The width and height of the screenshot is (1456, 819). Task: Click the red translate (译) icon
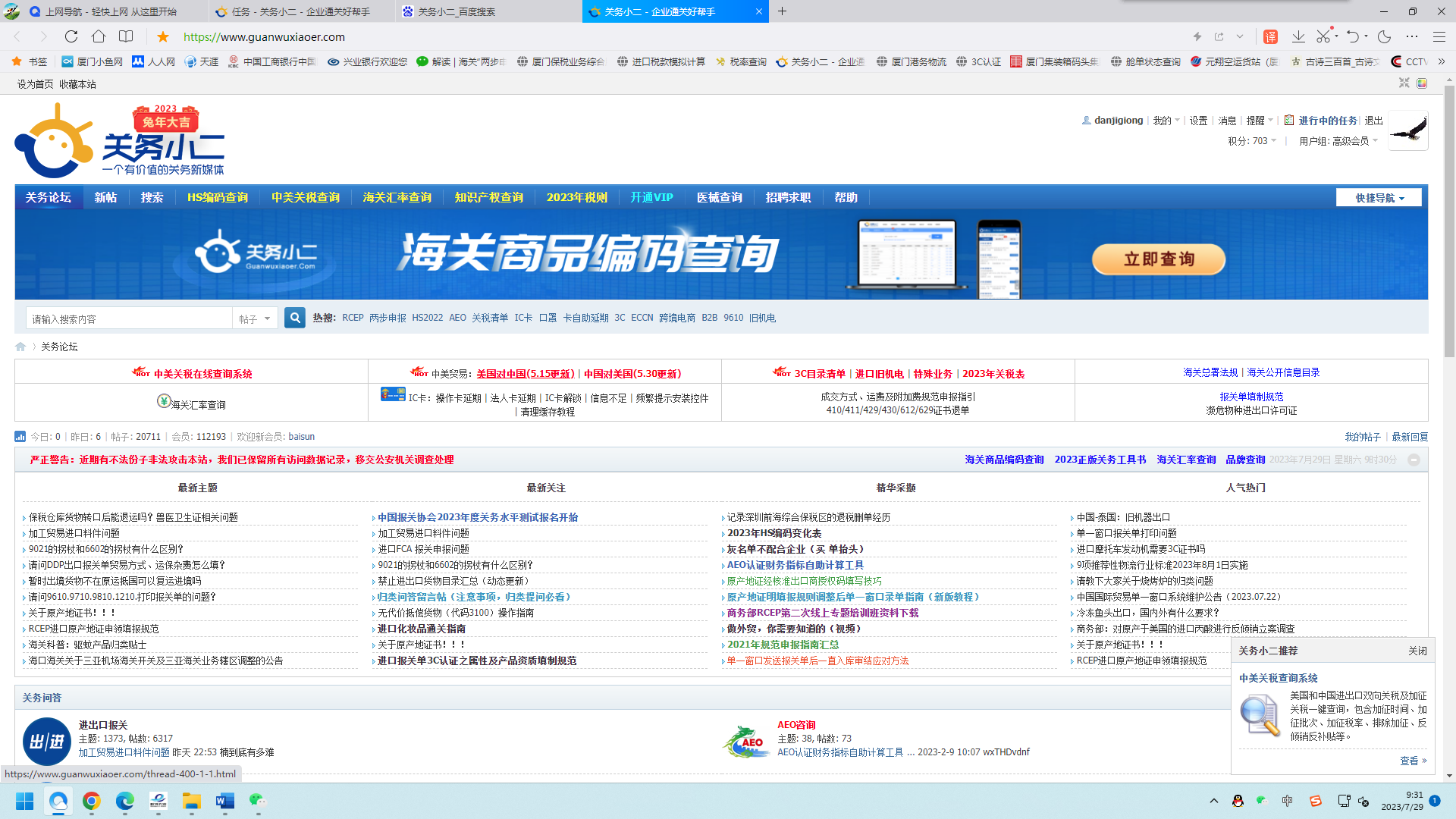pyautogui.click(x=1271, y=36)
